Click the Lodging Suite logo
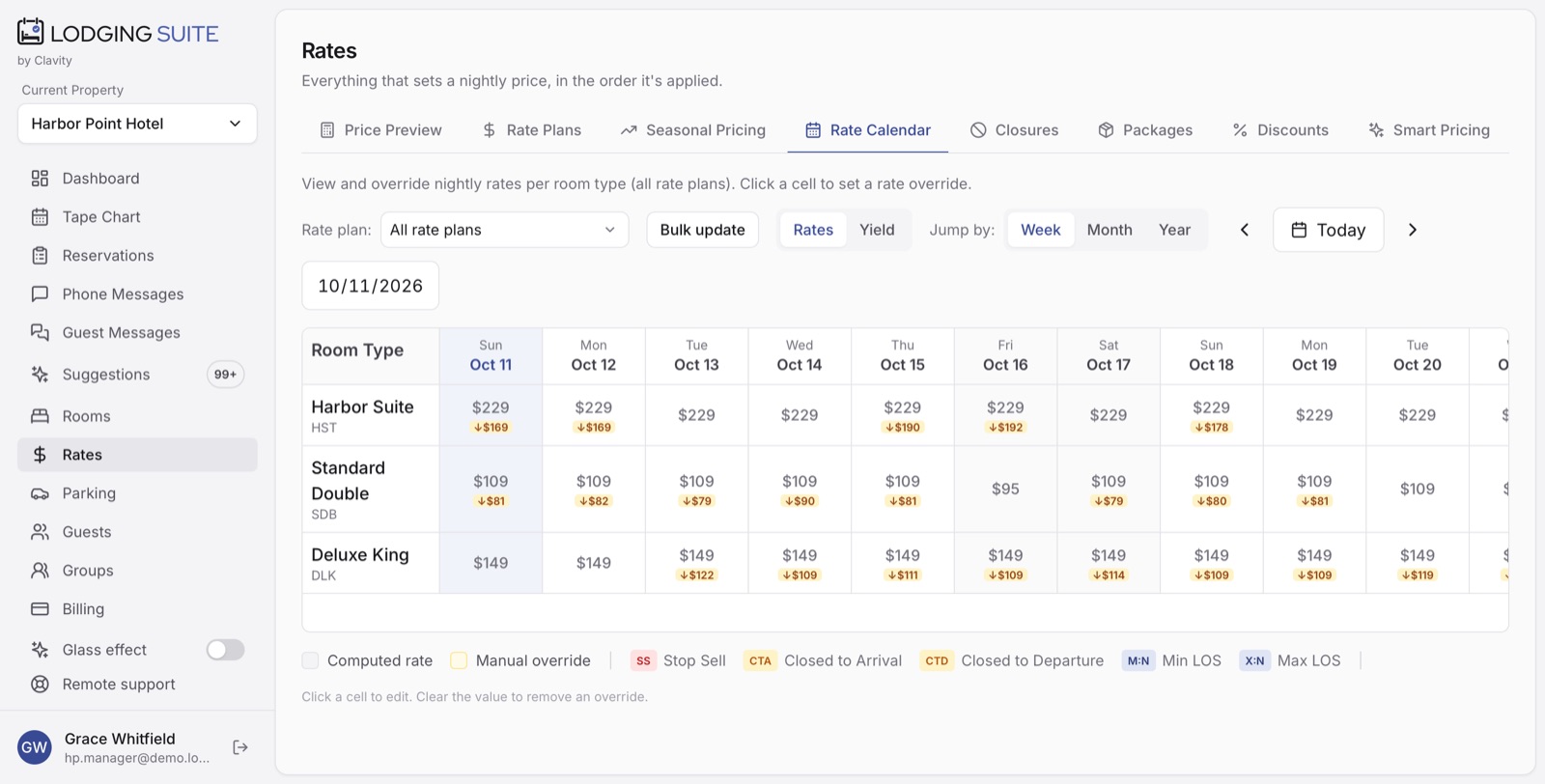The width and height of the screenshot is (1545, 784). 118,34
